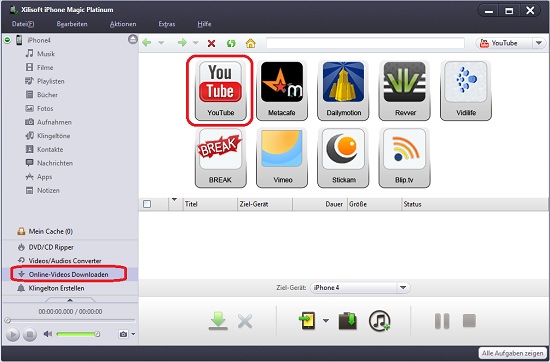Mute the player using speaker icon
This screenshot has width=550, height=362.
(48, 334)
